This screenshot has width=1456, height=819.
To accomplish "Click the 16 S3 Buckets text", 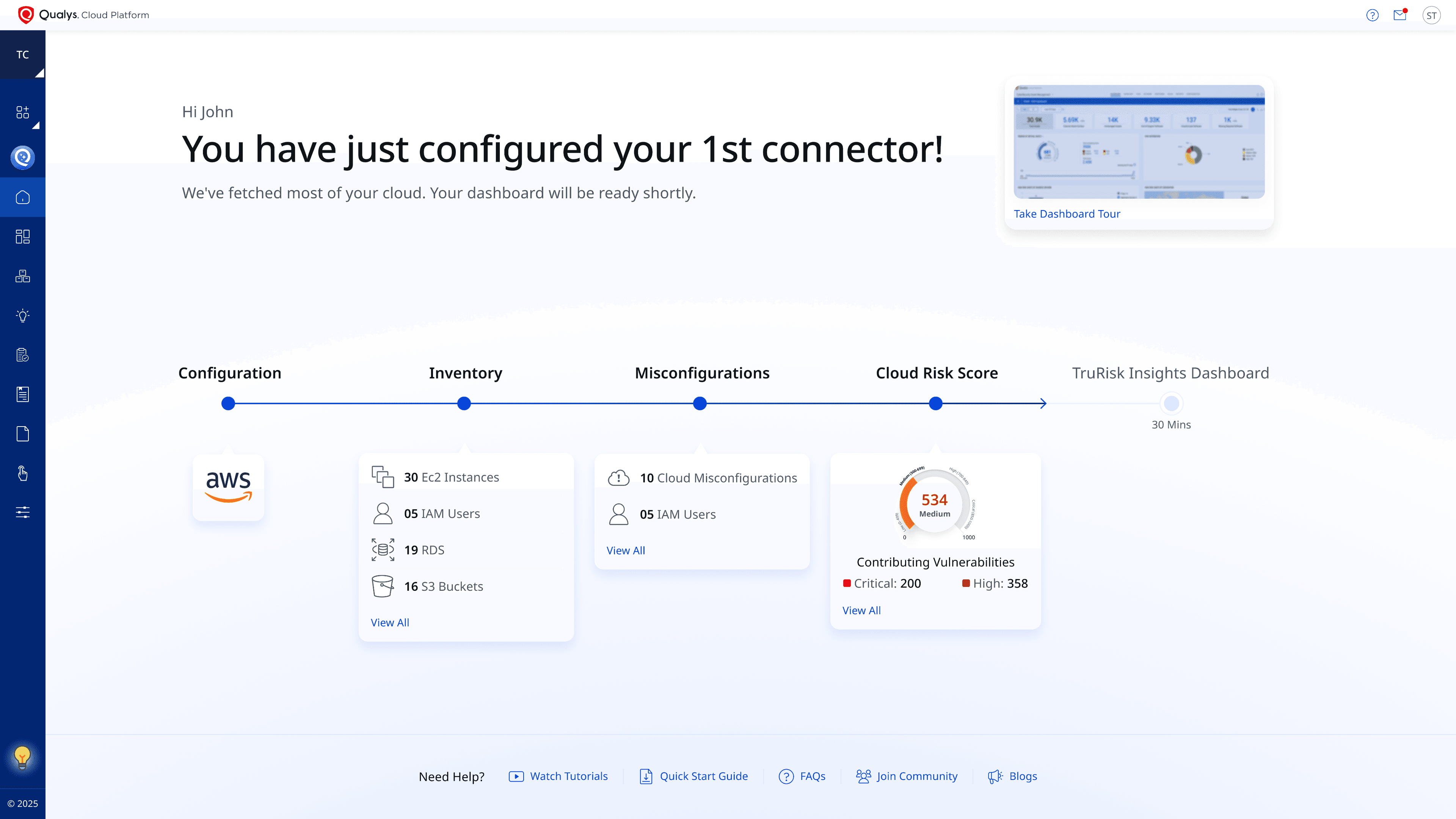I will 444,586.
